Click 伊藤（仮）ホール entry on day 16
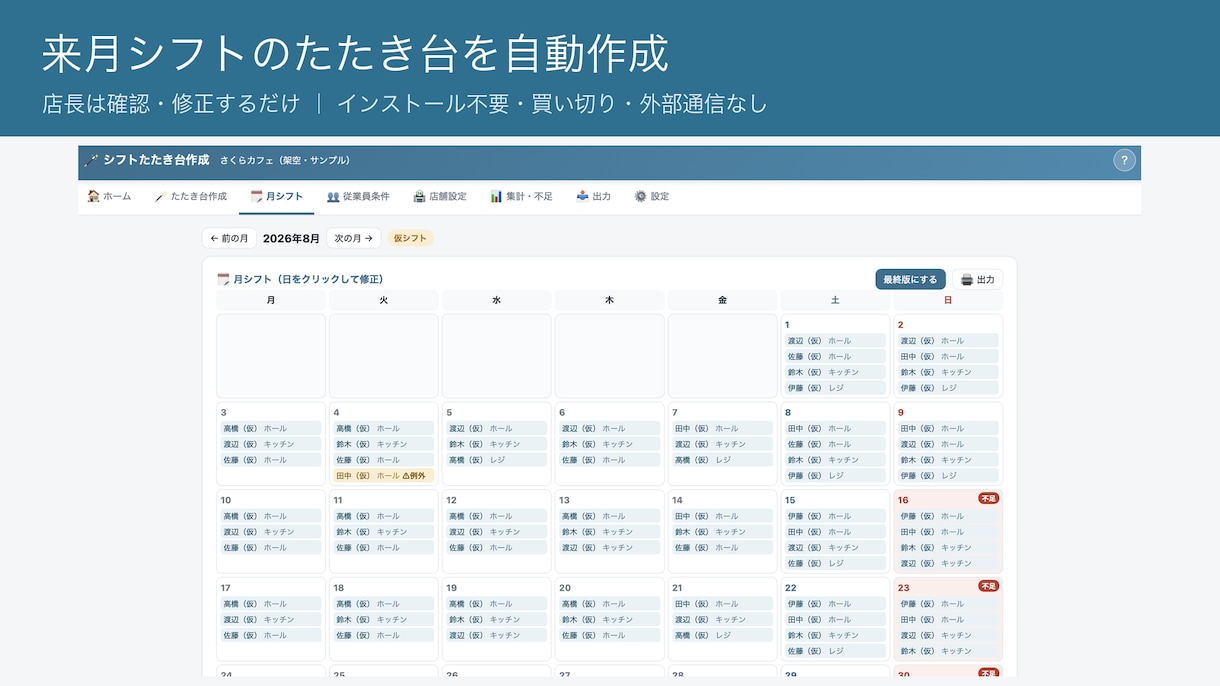 click(948, 516)
